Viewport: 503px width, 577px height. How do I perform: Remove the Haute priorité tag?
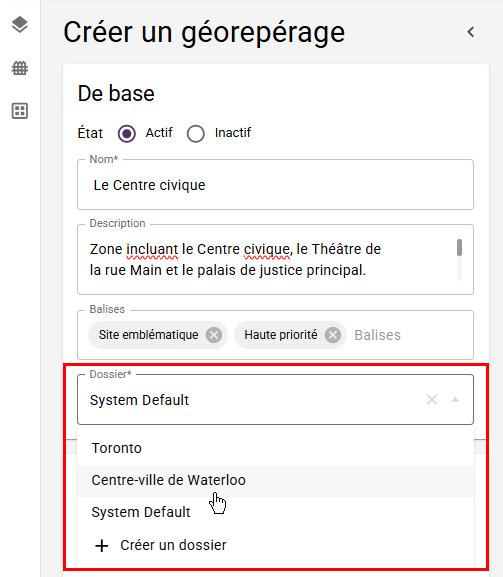333,335
